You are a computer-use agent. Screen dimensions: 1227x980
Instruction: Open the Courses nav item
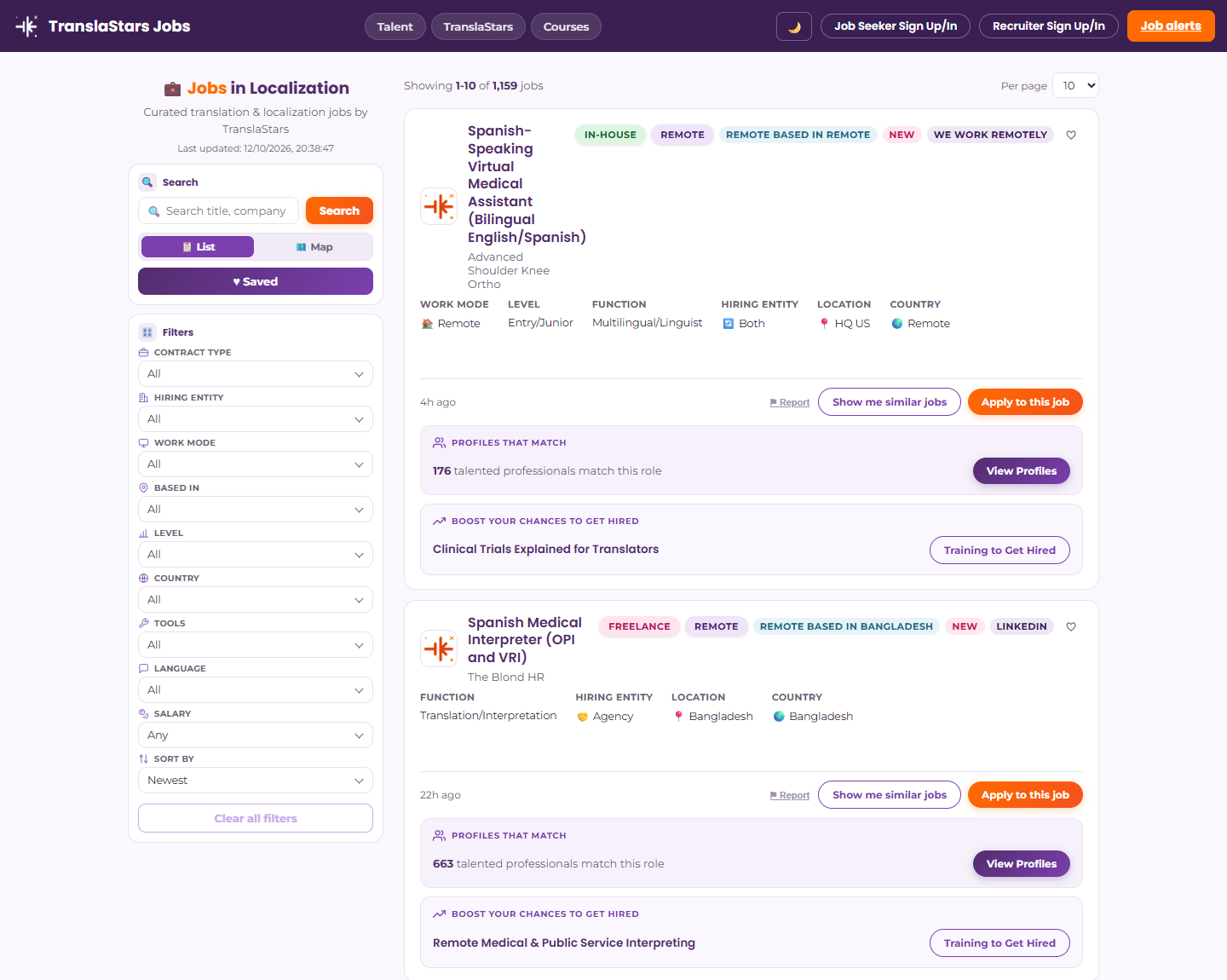coord(566,26)
